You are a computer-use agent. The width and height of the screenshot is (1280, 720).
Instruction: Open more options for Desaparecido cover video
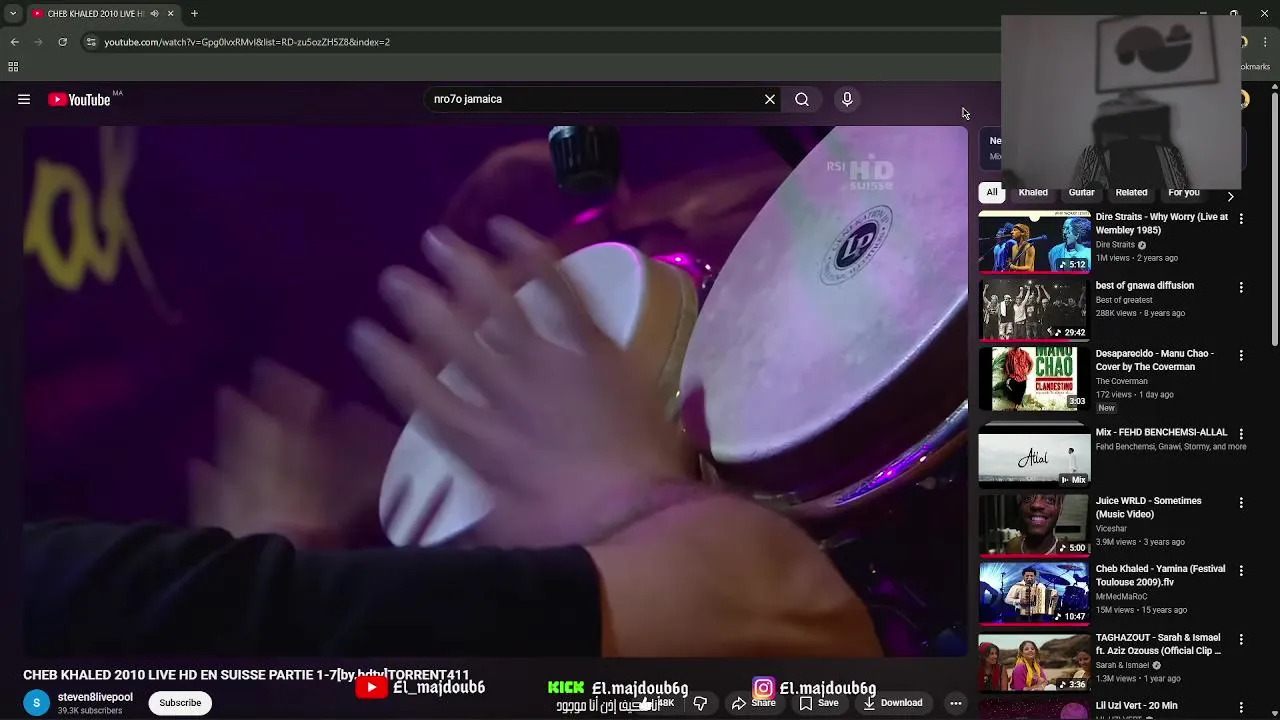(x=1241, y=355)
